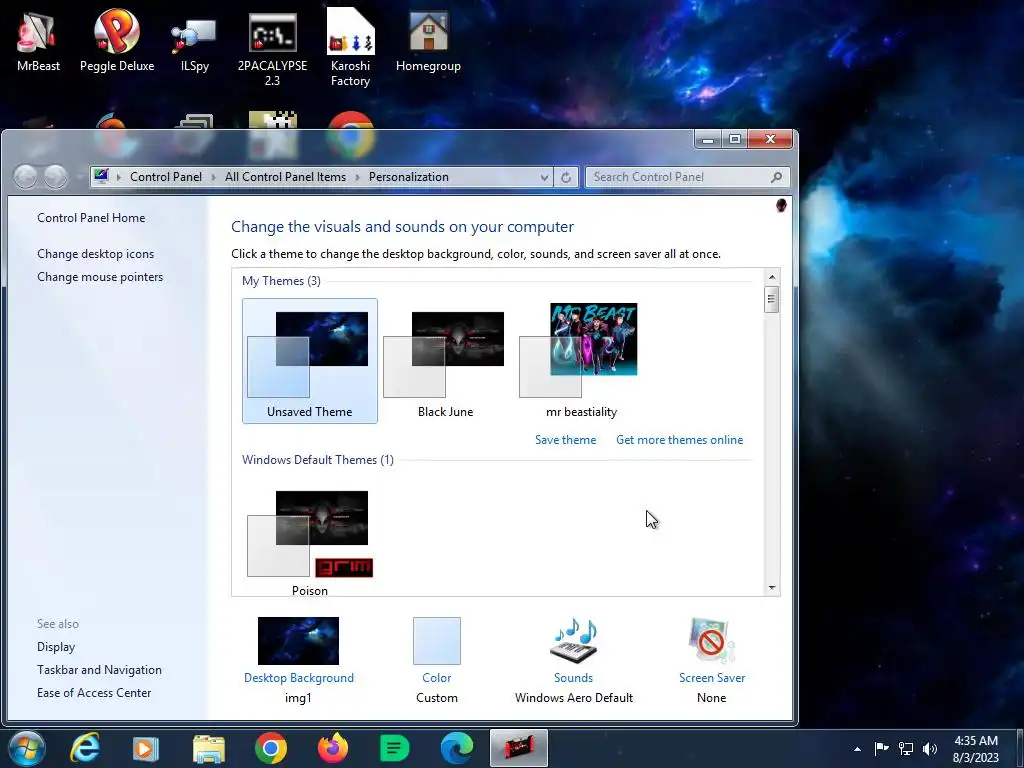Open the MrBeast desktop shortcut
1024x768 pixels.
[38, 39]
